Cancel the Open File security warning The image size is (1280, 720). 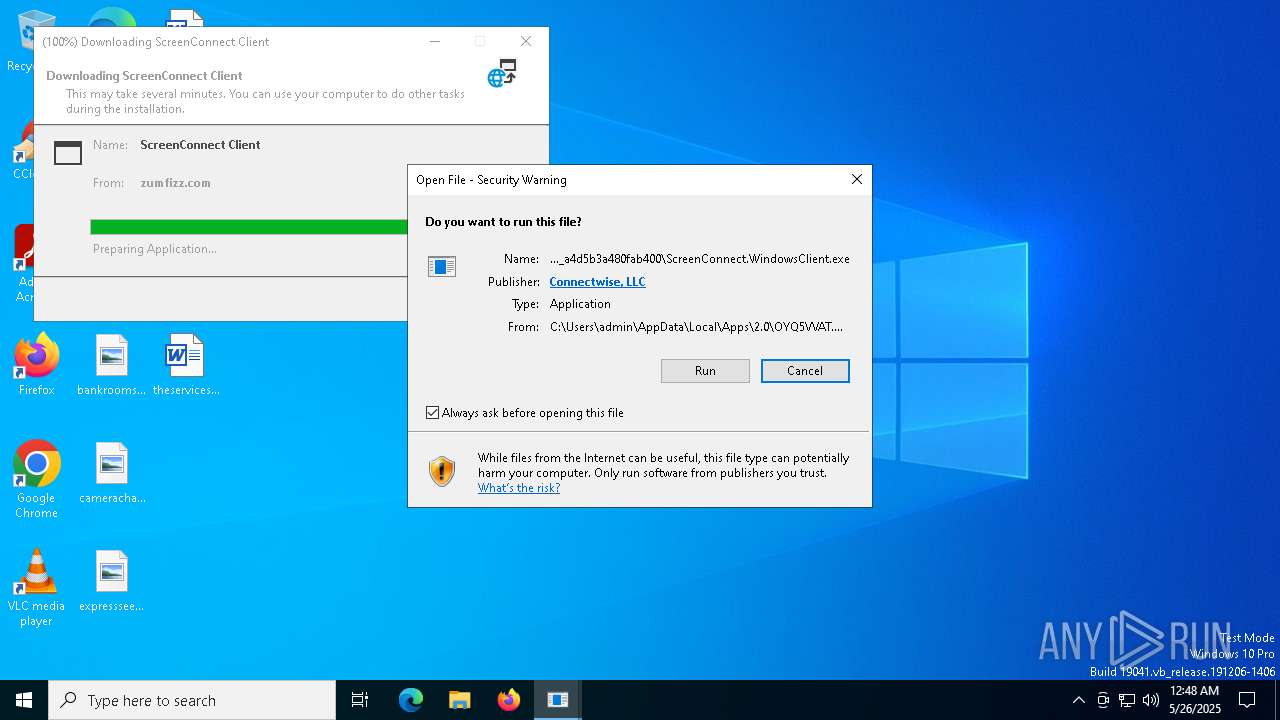pos(805,371)
